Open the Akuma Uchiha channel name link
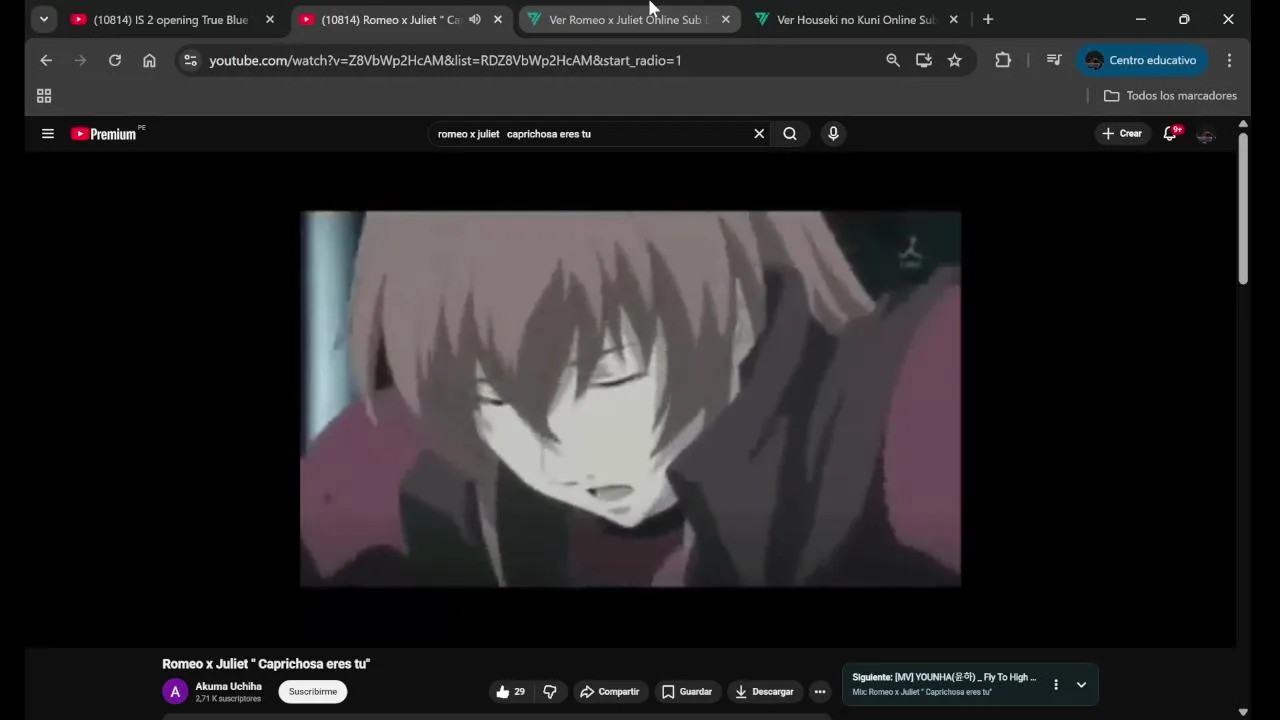 pyautogui.click(x=229, y=686)
